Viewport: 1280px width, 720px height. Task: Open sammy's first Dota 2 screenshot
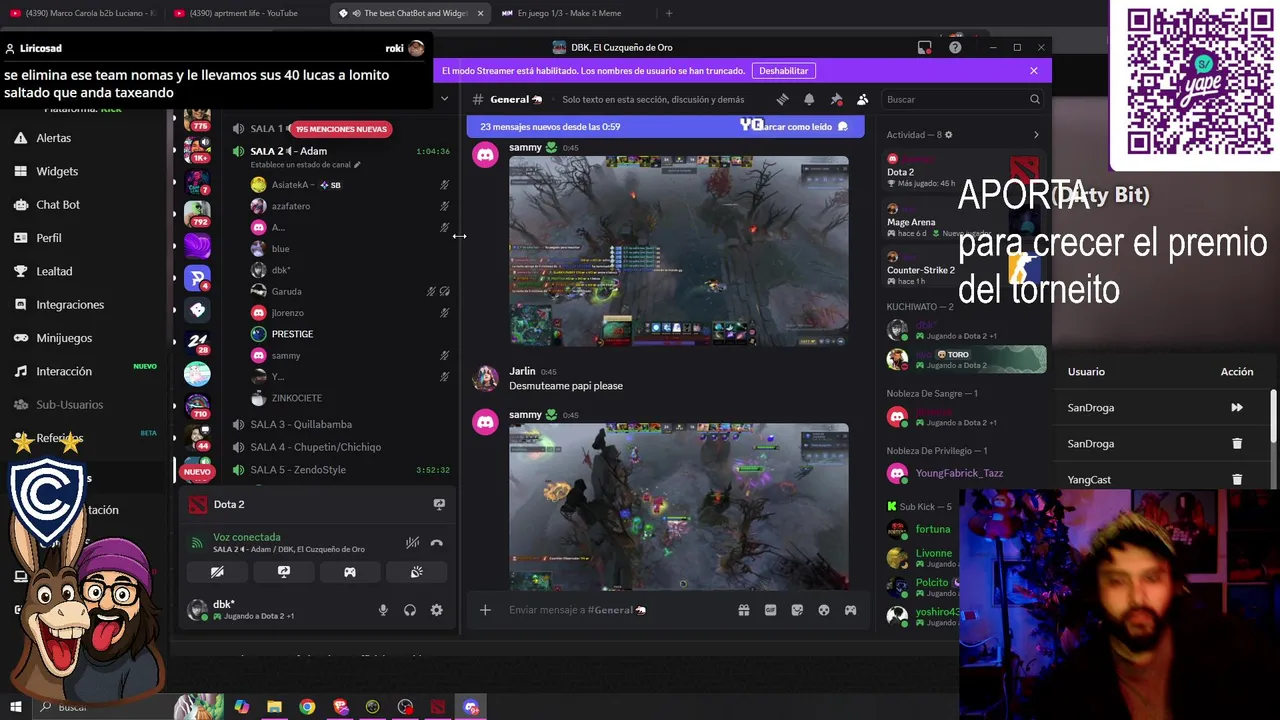pyautogui.click(x=679, y=251)
